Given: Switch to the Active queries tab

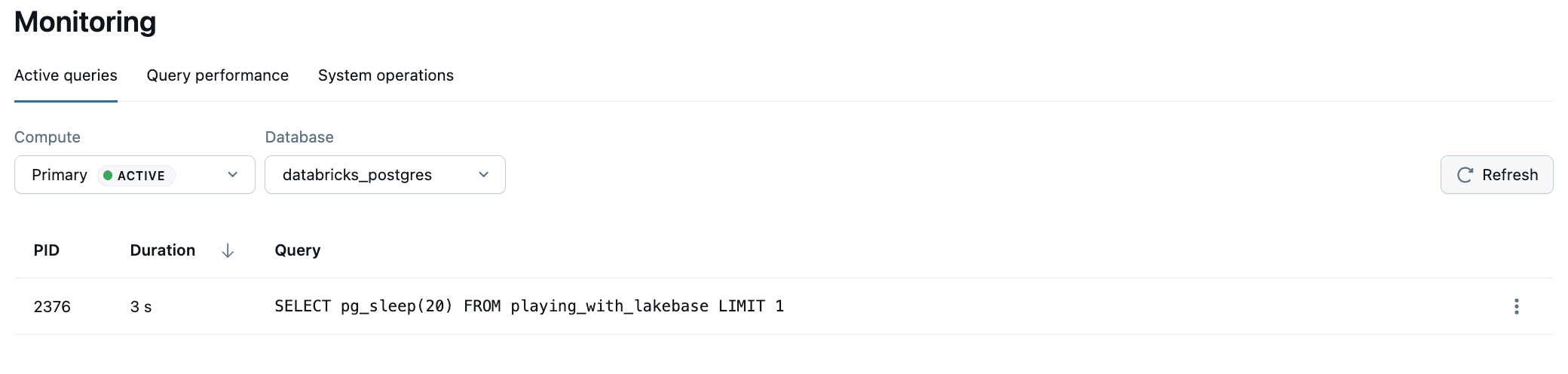Looking at the screenshot, I should pos(66,75).
